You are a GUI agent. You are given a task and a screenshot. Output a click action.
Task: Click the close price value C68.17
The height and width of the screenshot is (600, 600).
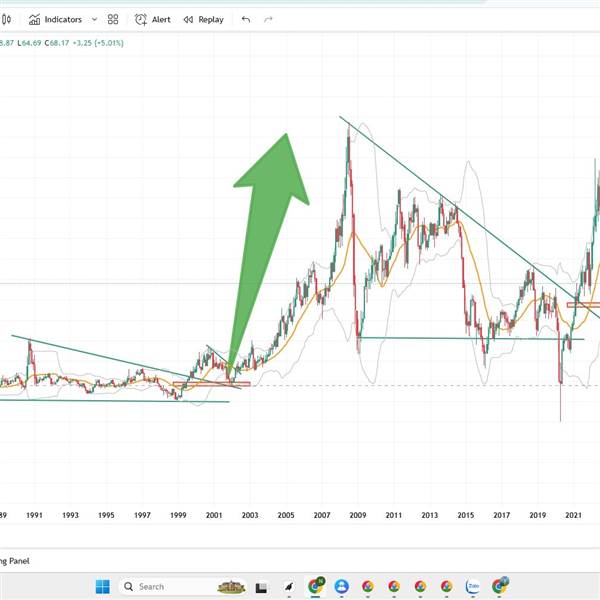[57, 43]
